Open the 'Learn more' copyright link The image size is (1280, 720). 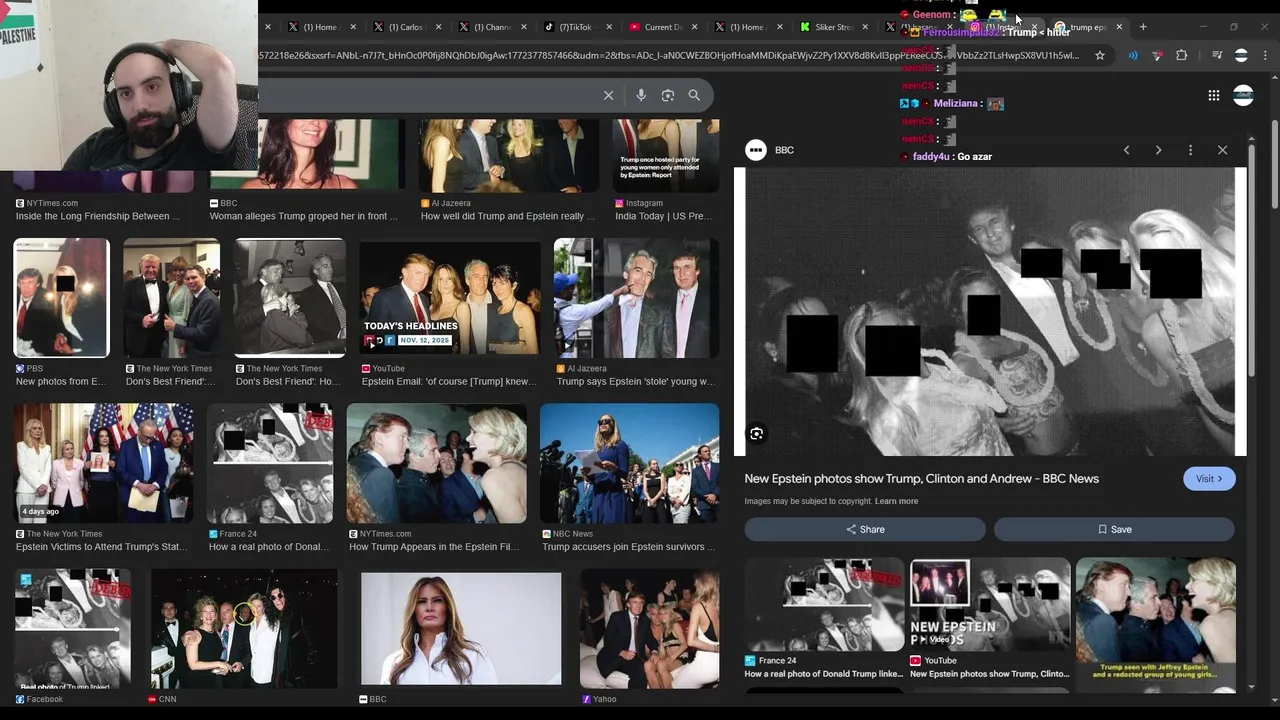pos(896,501)
